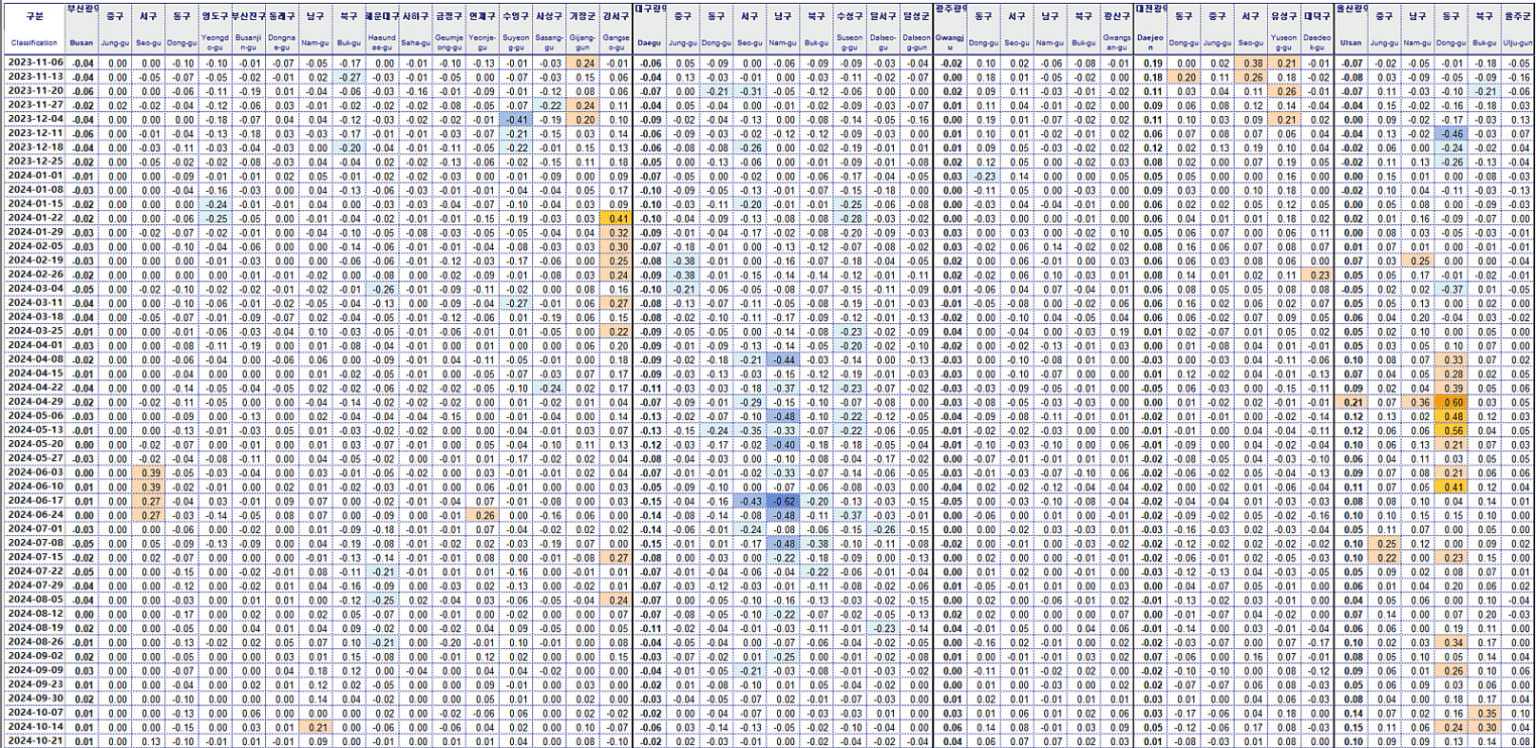Image resolution: width=1536 pixels, height=748 pixels.
Task: Select the Gangseo-gu column header
Action: pos(615,44)
